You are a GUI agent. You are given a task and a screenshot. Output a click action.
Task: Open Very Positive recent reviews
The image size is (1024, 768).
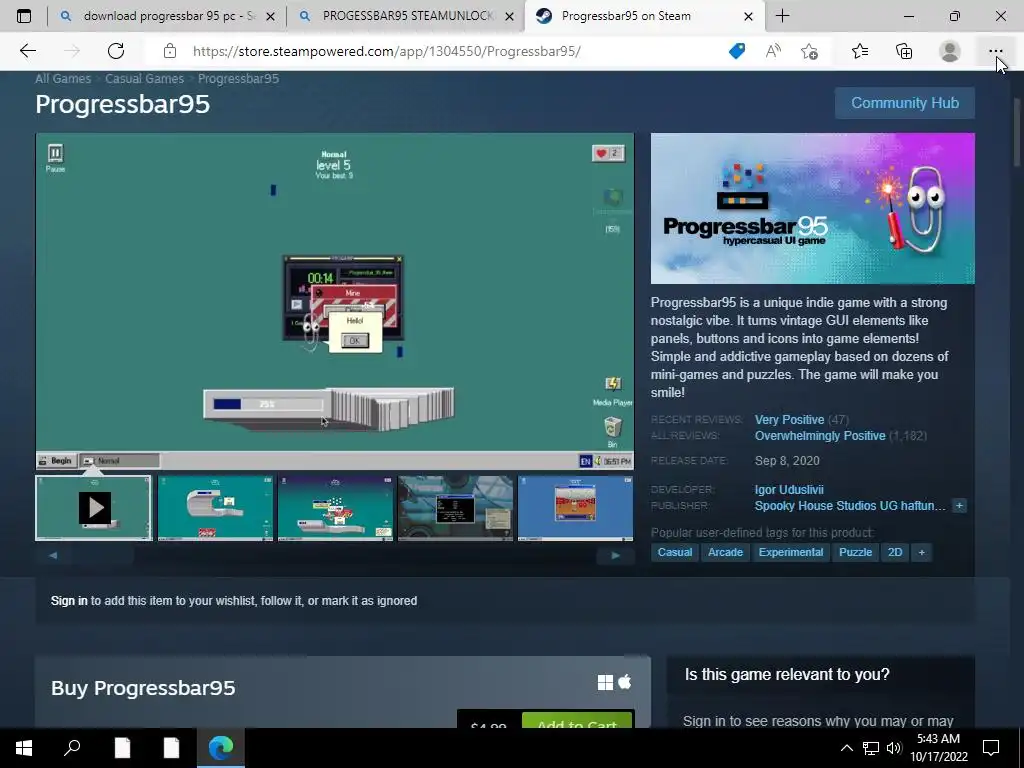[x=789, y=420]
